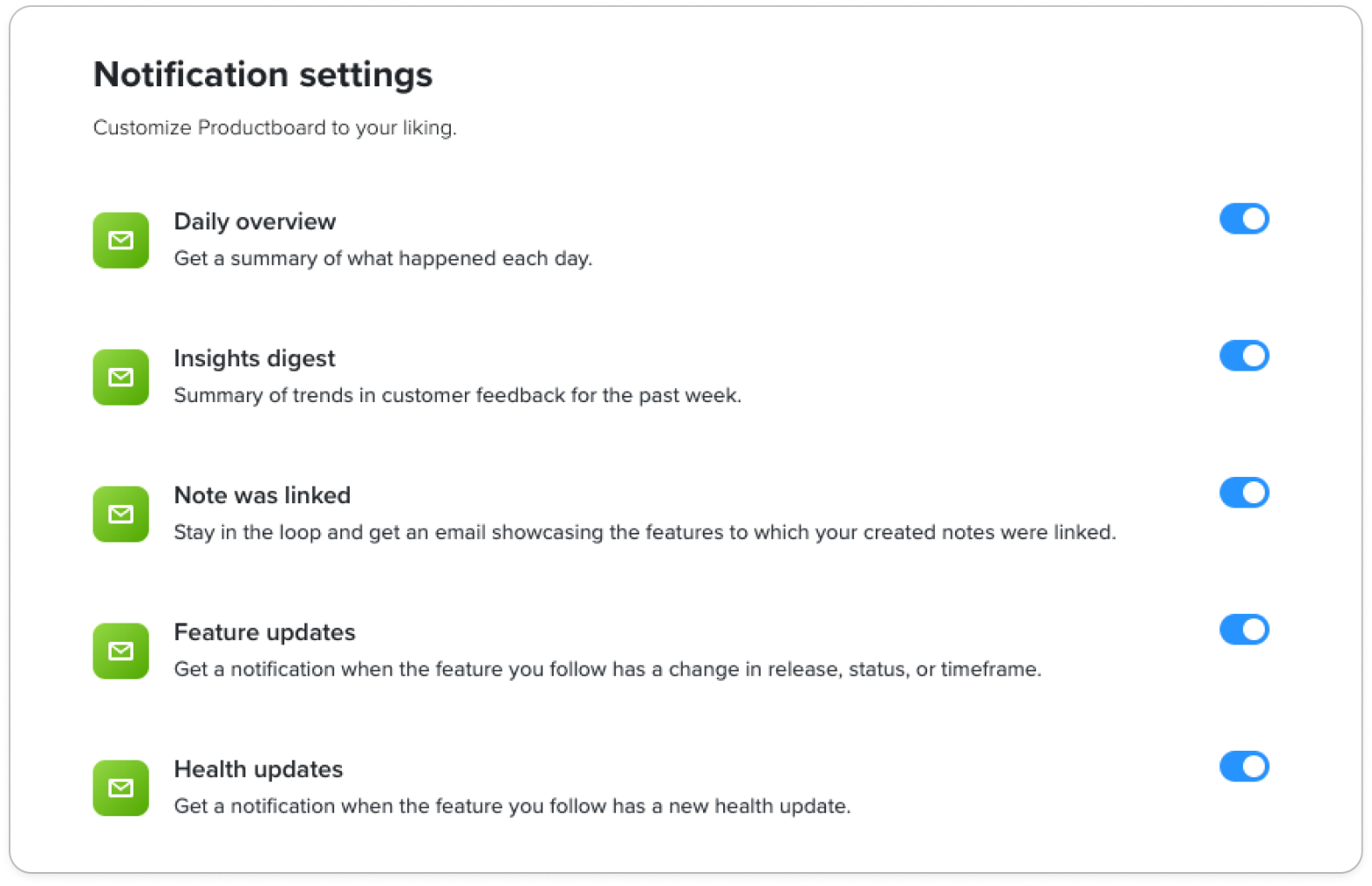Screen dimensions: 1372x886
Task: Click the Feature updates envelope icon
Action: coord(121,651)
